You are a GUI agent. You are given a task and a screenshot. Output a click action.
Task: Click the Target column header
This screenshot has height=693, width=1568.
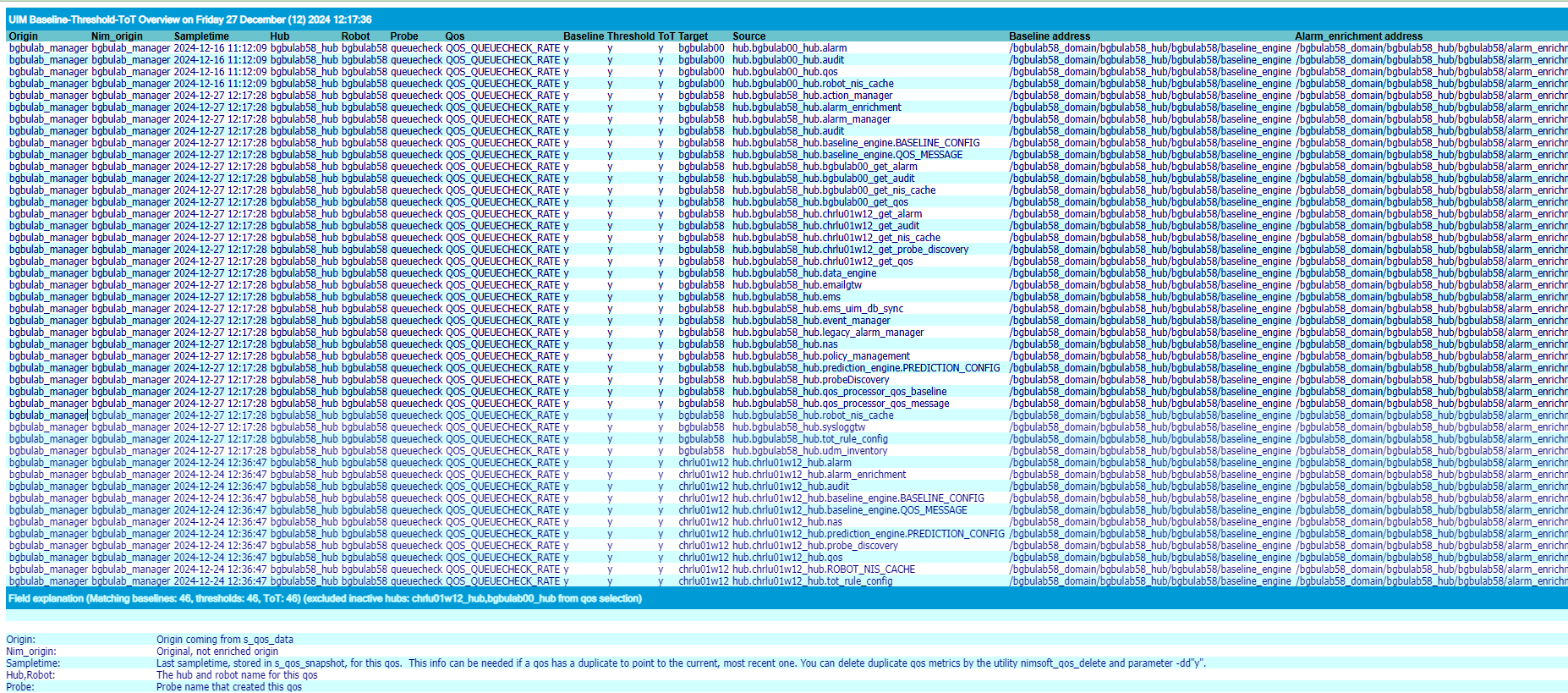694,36
